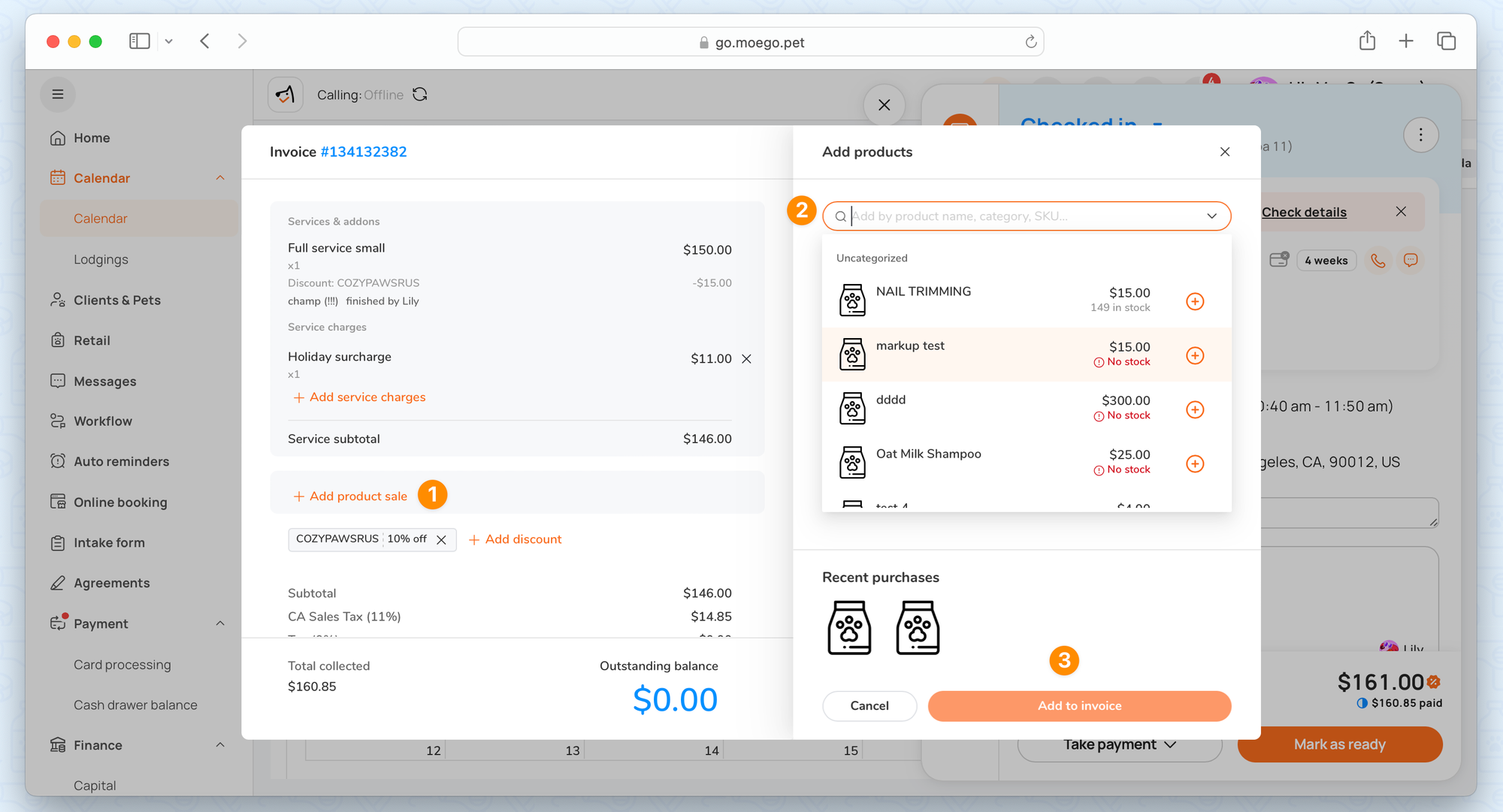Remove Holiday surcharge with X icon
Screen dimensions: 1503x812
pyautogui.click(x=746, y=359)
